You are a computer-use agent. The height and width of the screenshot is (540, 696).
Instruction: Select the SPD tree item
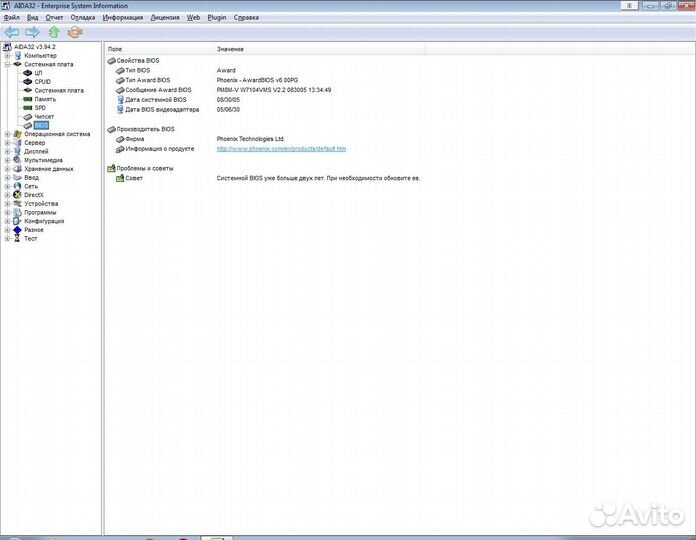tap(40, 108)
